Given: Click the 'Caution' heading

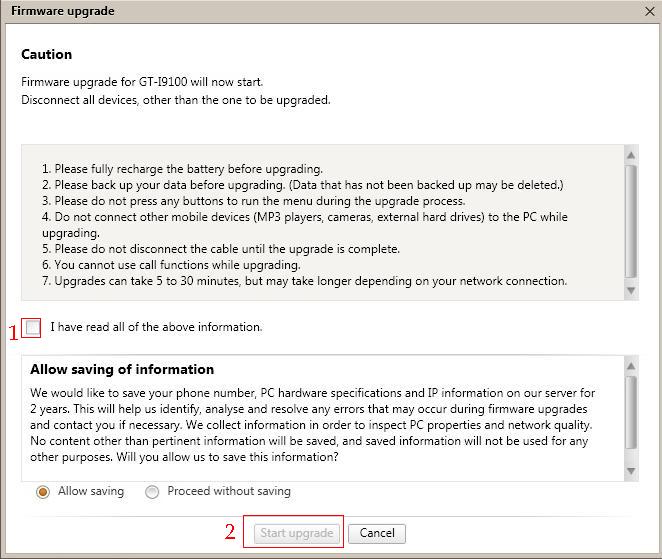Looking at the screenshot, I should pos(46,54).
